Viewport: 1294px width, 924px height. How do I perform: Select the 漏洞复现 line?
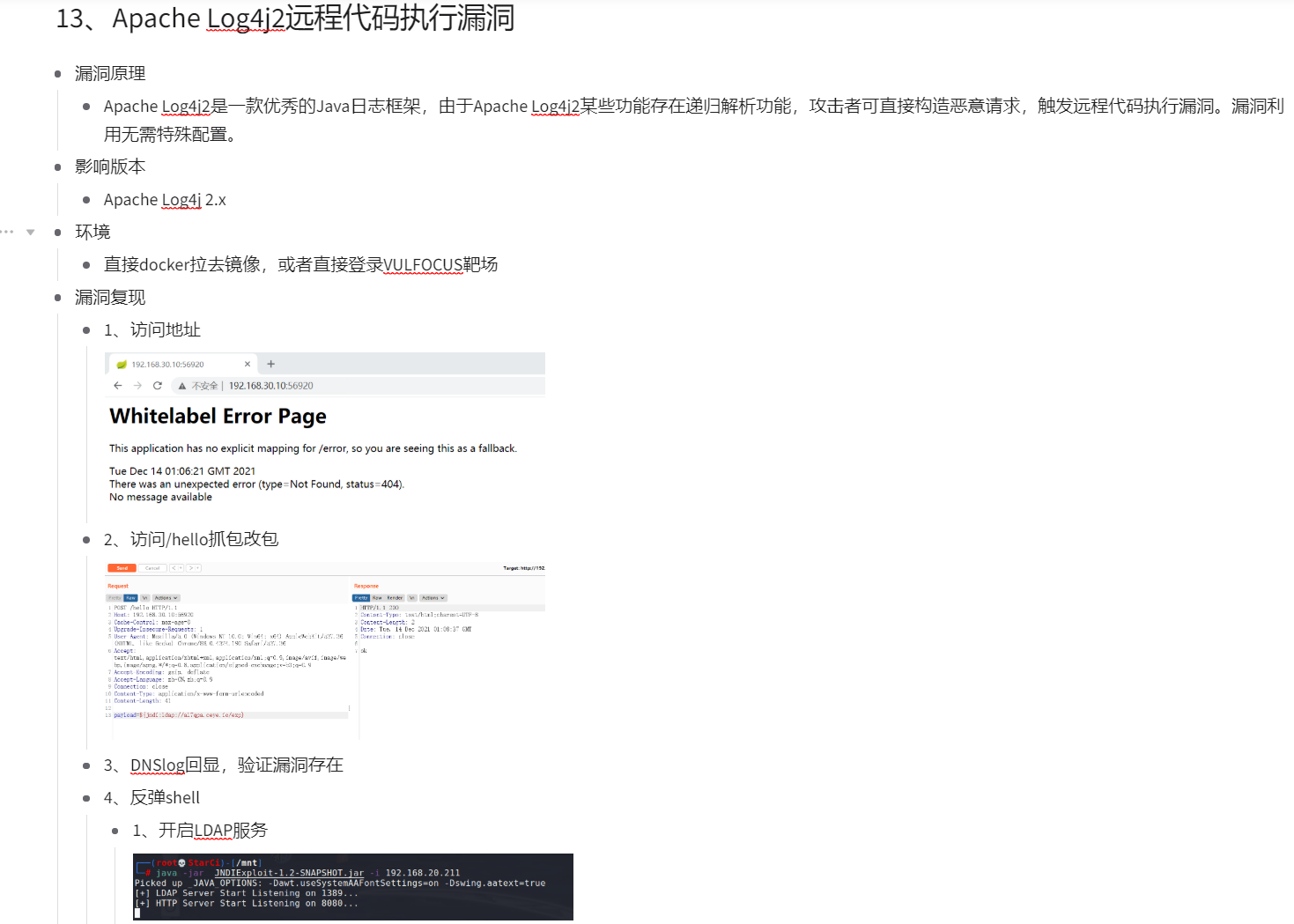point(110,297)
